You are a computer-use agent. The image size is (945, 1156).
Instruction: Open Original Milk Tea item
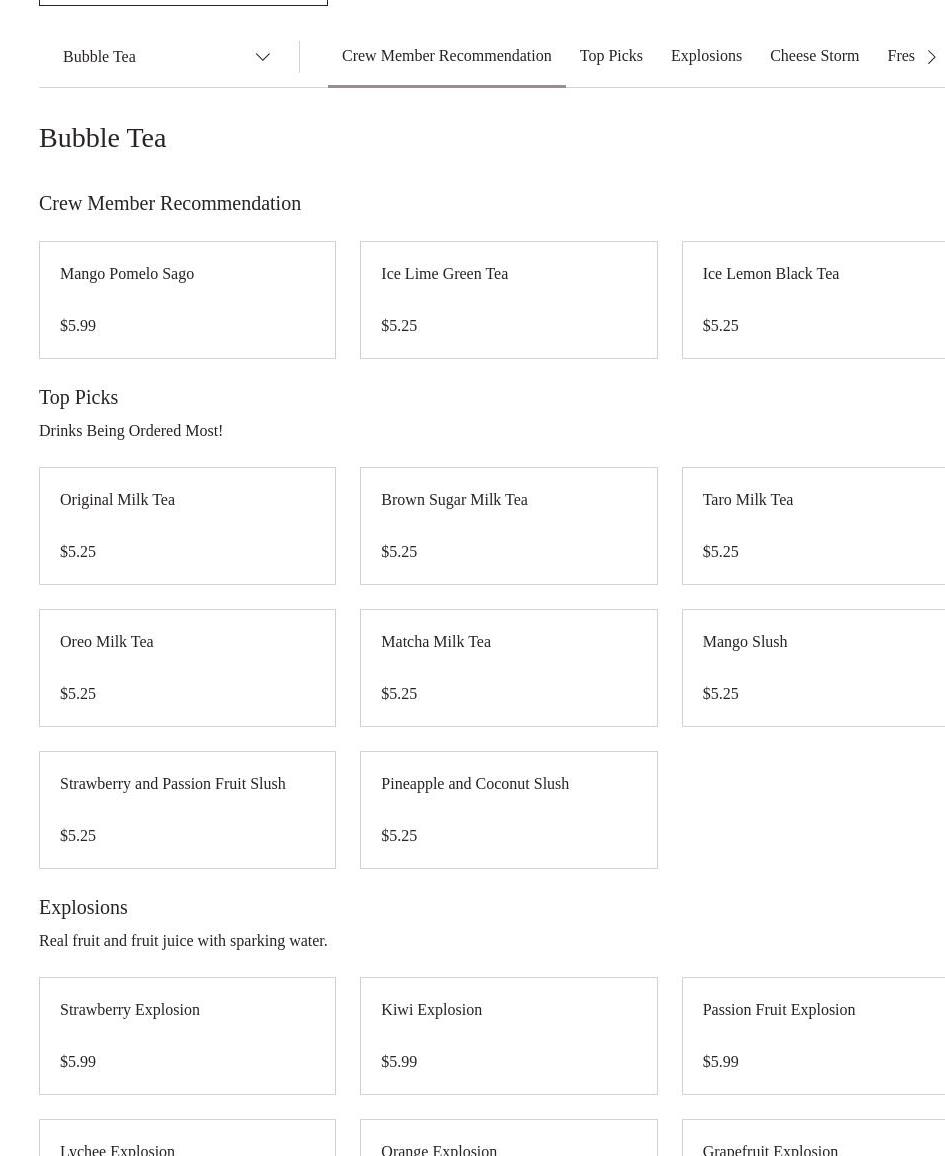coord(187,525)
